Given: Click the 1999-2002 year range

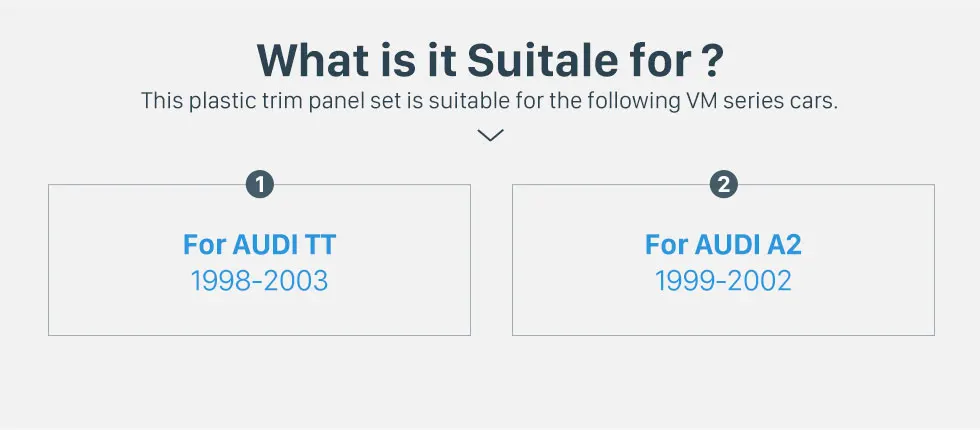Looking at the screenshot, I should tap(723, 281).
